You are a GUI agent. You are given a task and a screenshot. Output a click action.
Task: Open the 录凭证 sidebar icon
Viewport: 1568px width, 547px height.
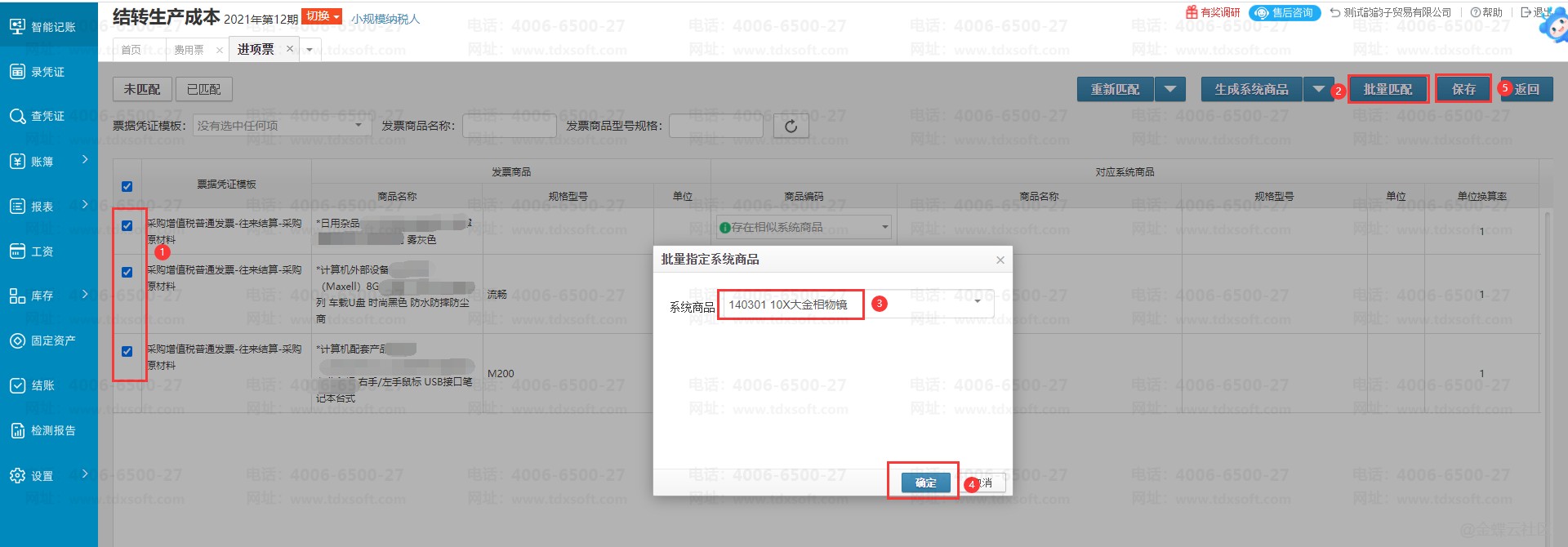click(x=17, y=72)
